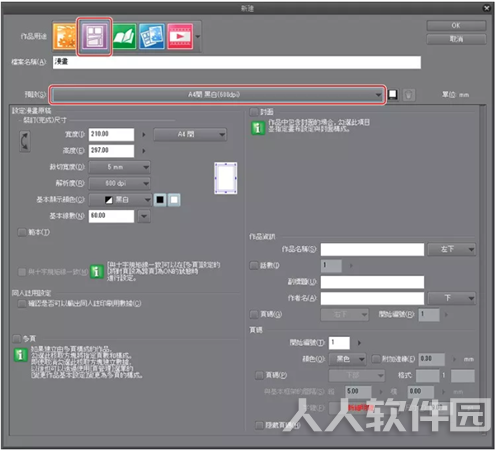Click the arrow beside the height field
Screen dimensions: 496x450
[x=144, y=151]
